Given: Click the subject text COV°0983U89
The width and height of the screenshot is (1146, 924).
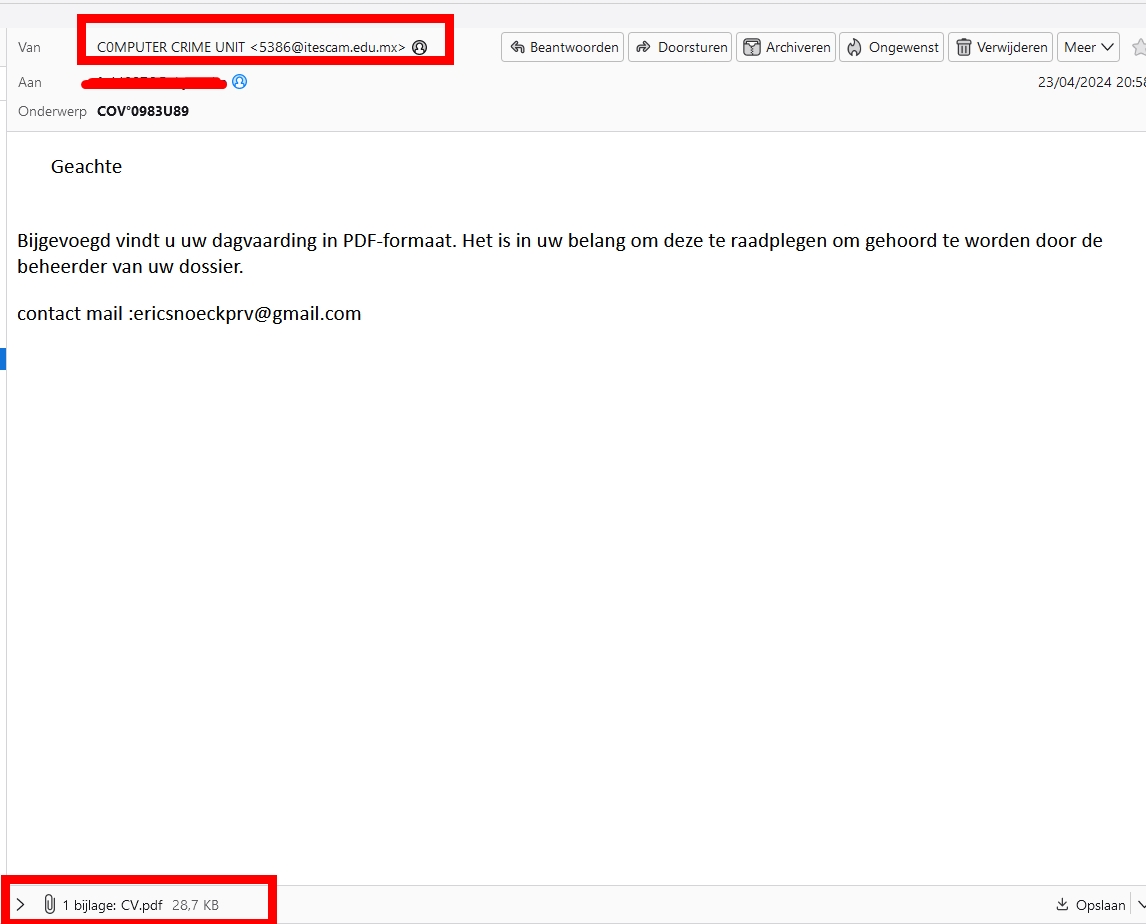Looking at the screenshot, I should click(x=143, y=111).
